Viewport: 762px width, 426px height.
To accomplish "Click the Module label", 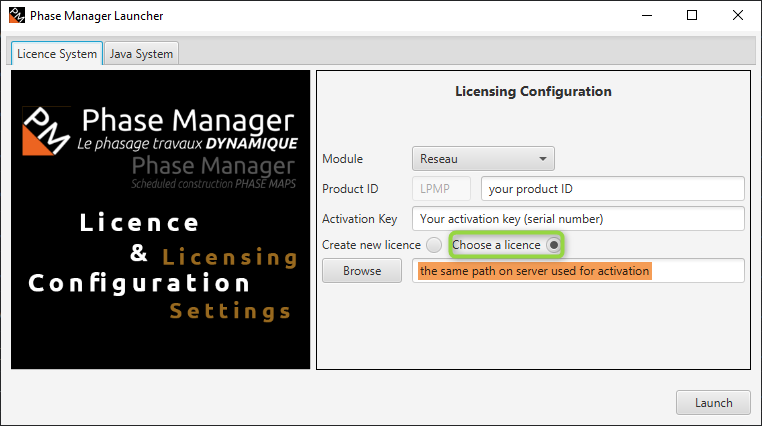I will (x=342, y=159).
